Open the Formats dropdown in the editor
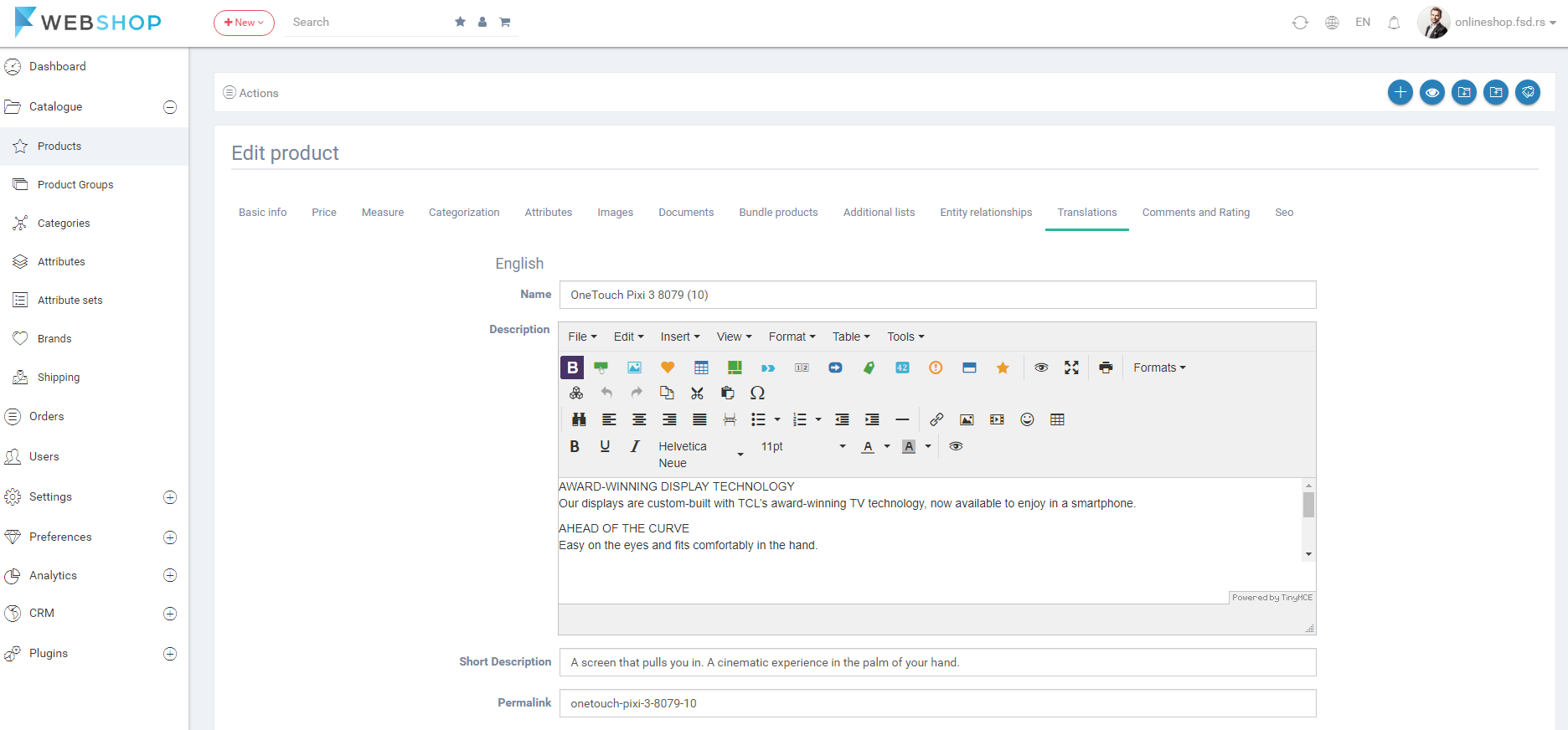 pyautogui.click(x=1159, y=368)
